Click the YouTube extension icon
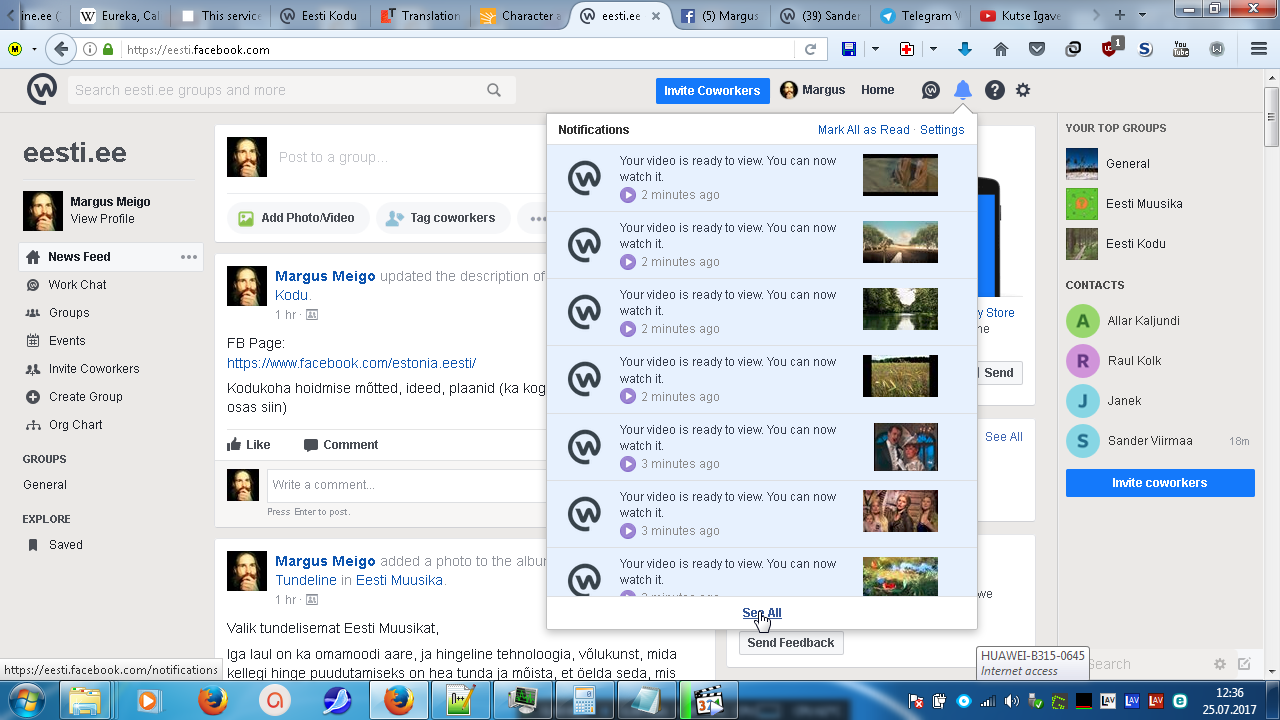1280x720 pixels. tap(1181, 49)
